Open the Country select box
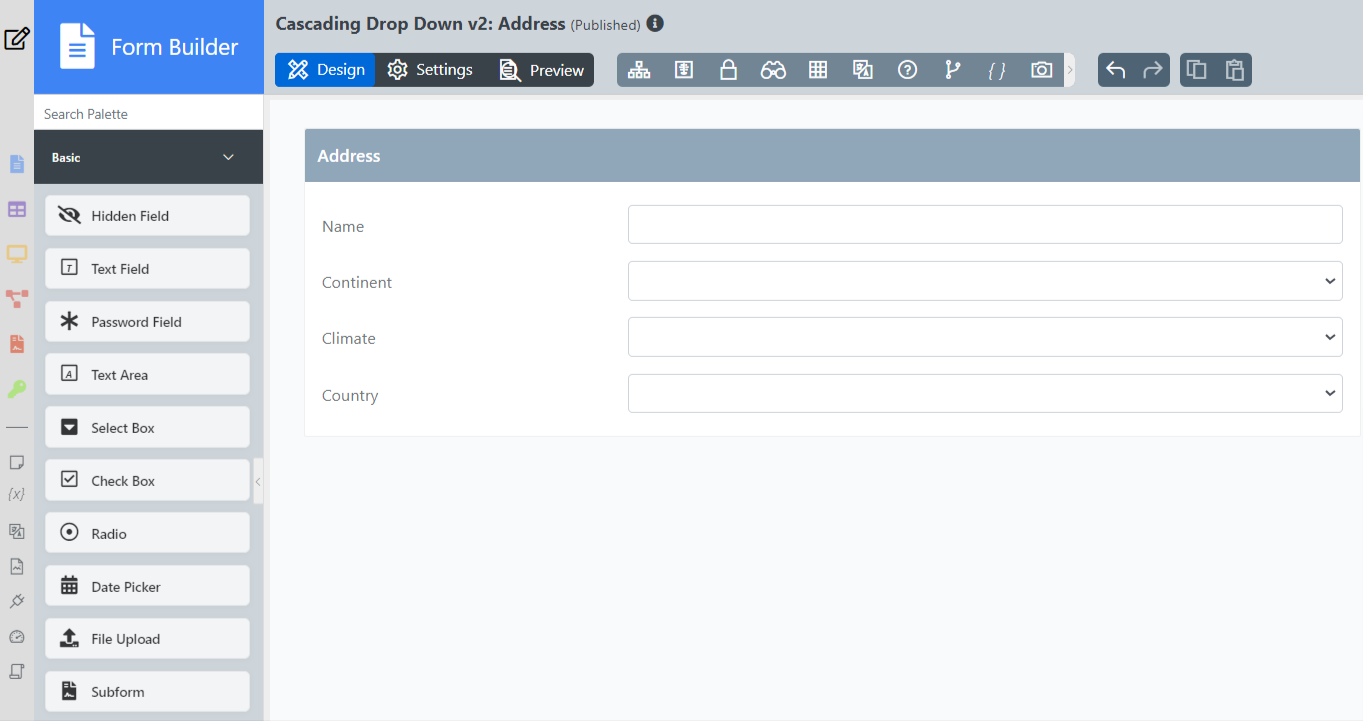Viewport: 1363px width, 721px height. pos(985,394)
